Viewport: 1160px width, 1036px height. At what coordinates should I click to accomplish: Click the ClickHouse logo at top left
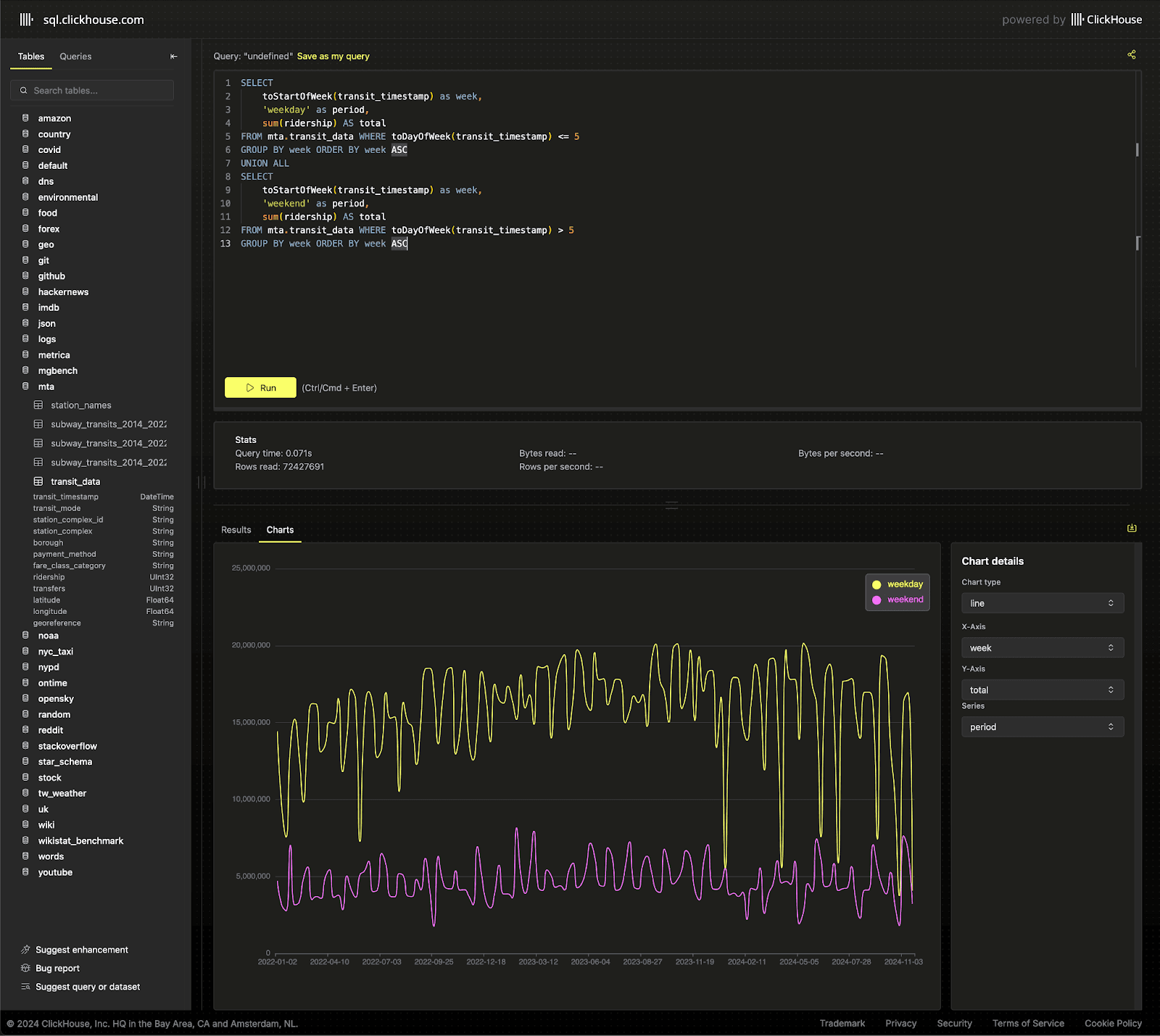(x=26, y=20)
